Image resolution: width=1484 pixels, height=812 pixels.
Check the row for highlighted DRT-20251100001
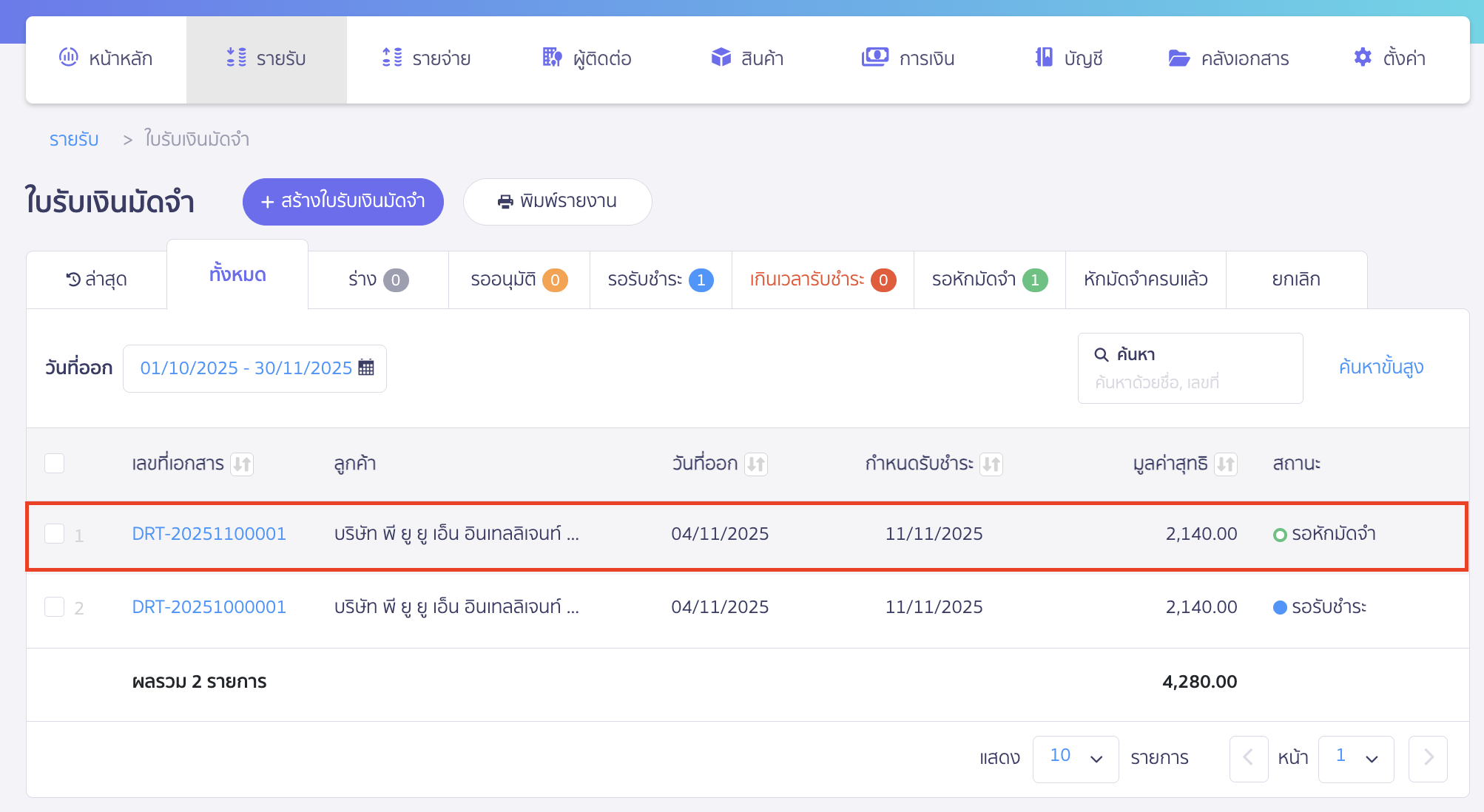(54, 533)
